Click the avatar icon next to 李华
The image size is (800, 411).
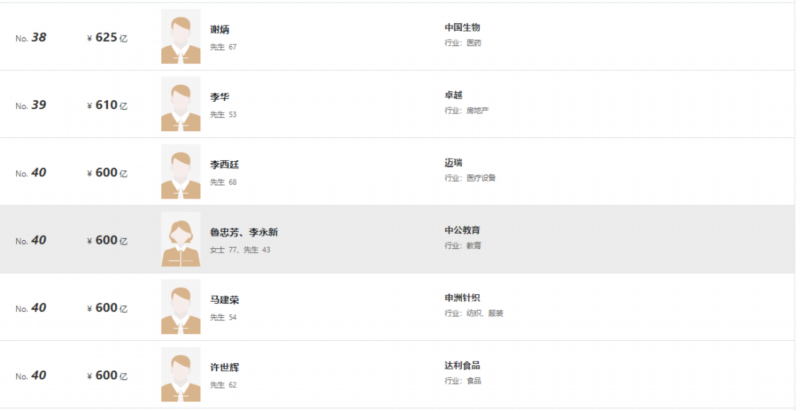coord(181,104)
